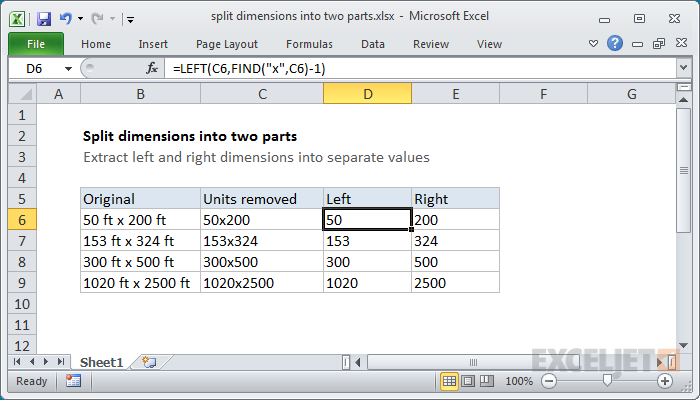
Task: Switch to the Insert ribbon tab
Action: [153, 44]
